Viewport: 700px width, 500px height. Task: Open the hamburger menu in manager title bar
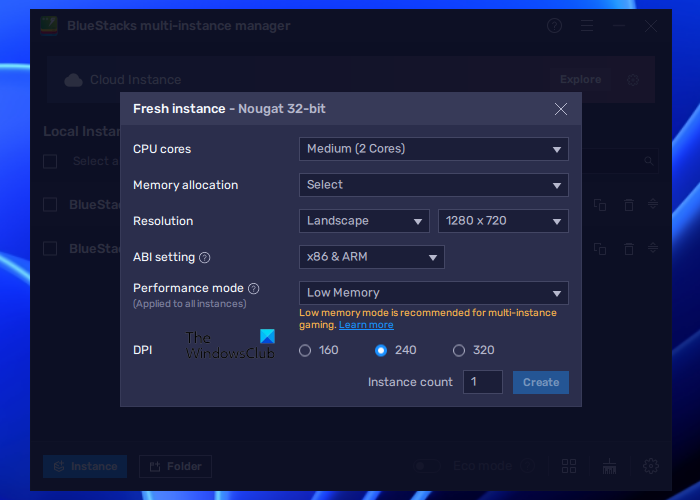click(x=587, y=26)
